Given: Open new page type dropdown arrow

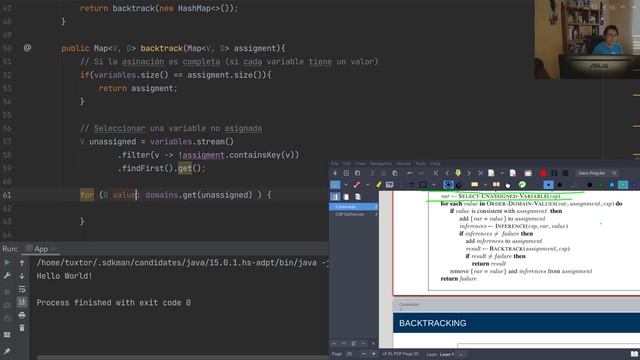Looking at the screenshot, I should point(502,173).
